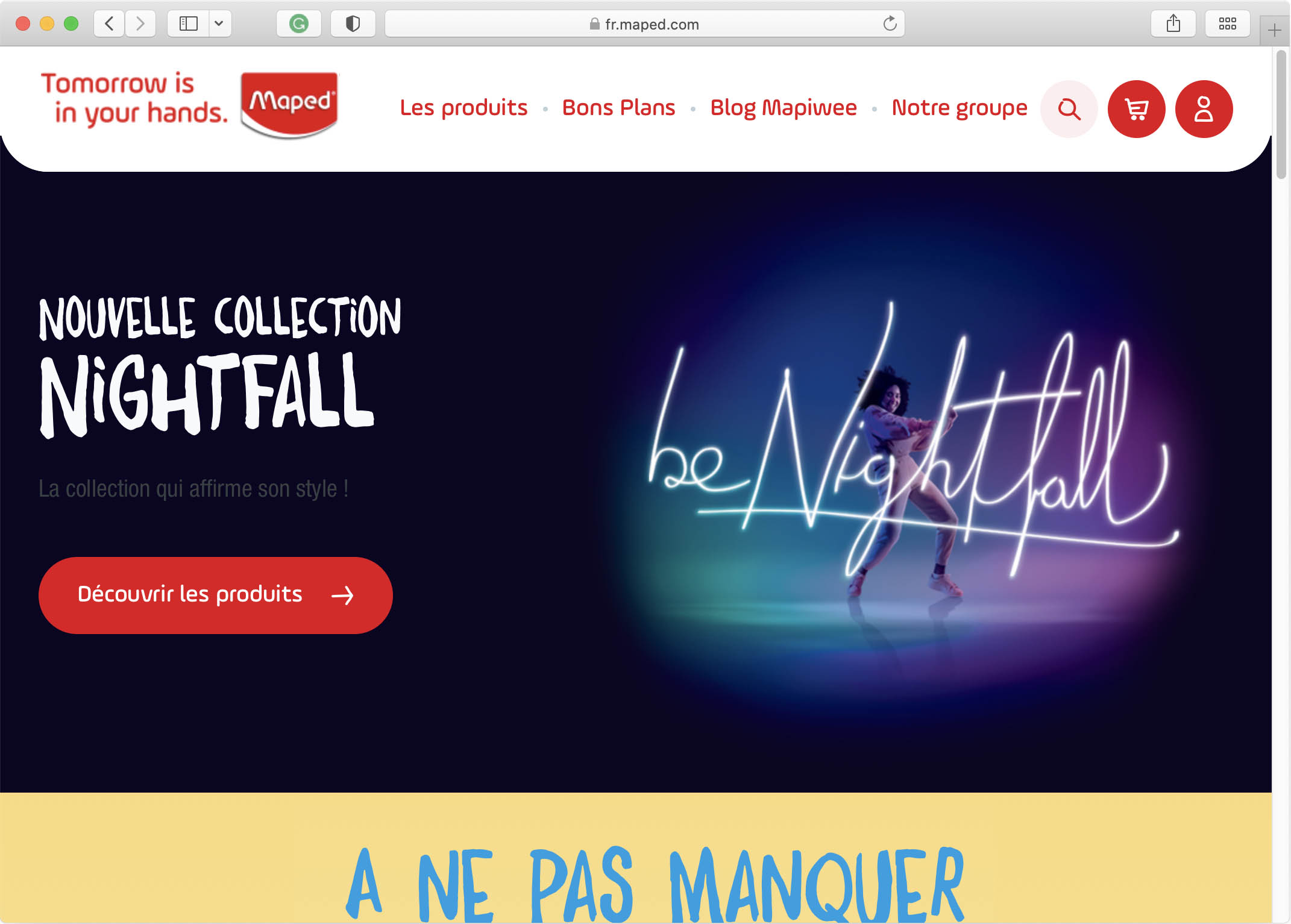1291x924 pixels.
Task: Click the Safari share icon
Action: coord(1173,24)
